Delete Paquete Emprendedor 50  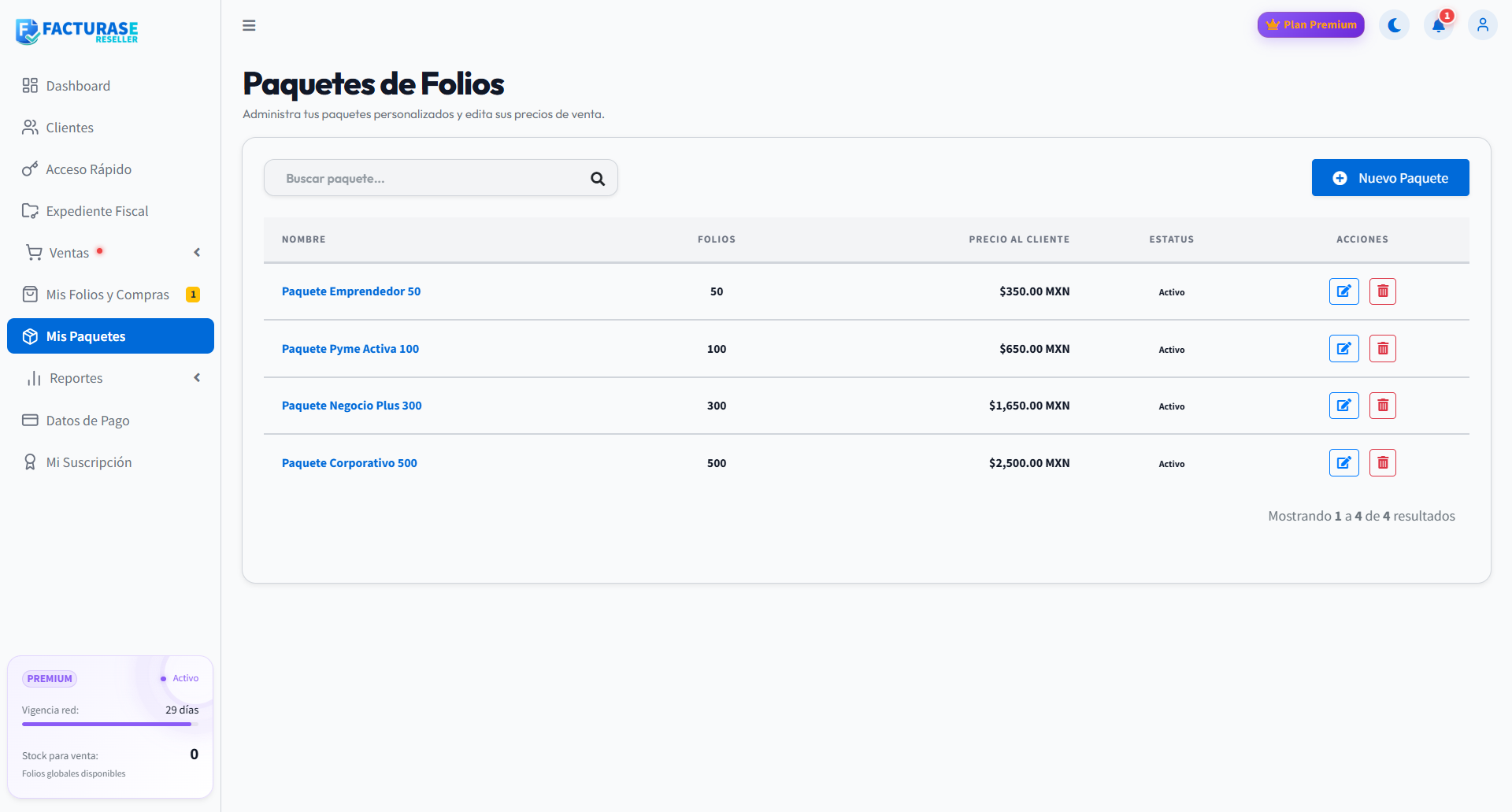pos(1383,291)
